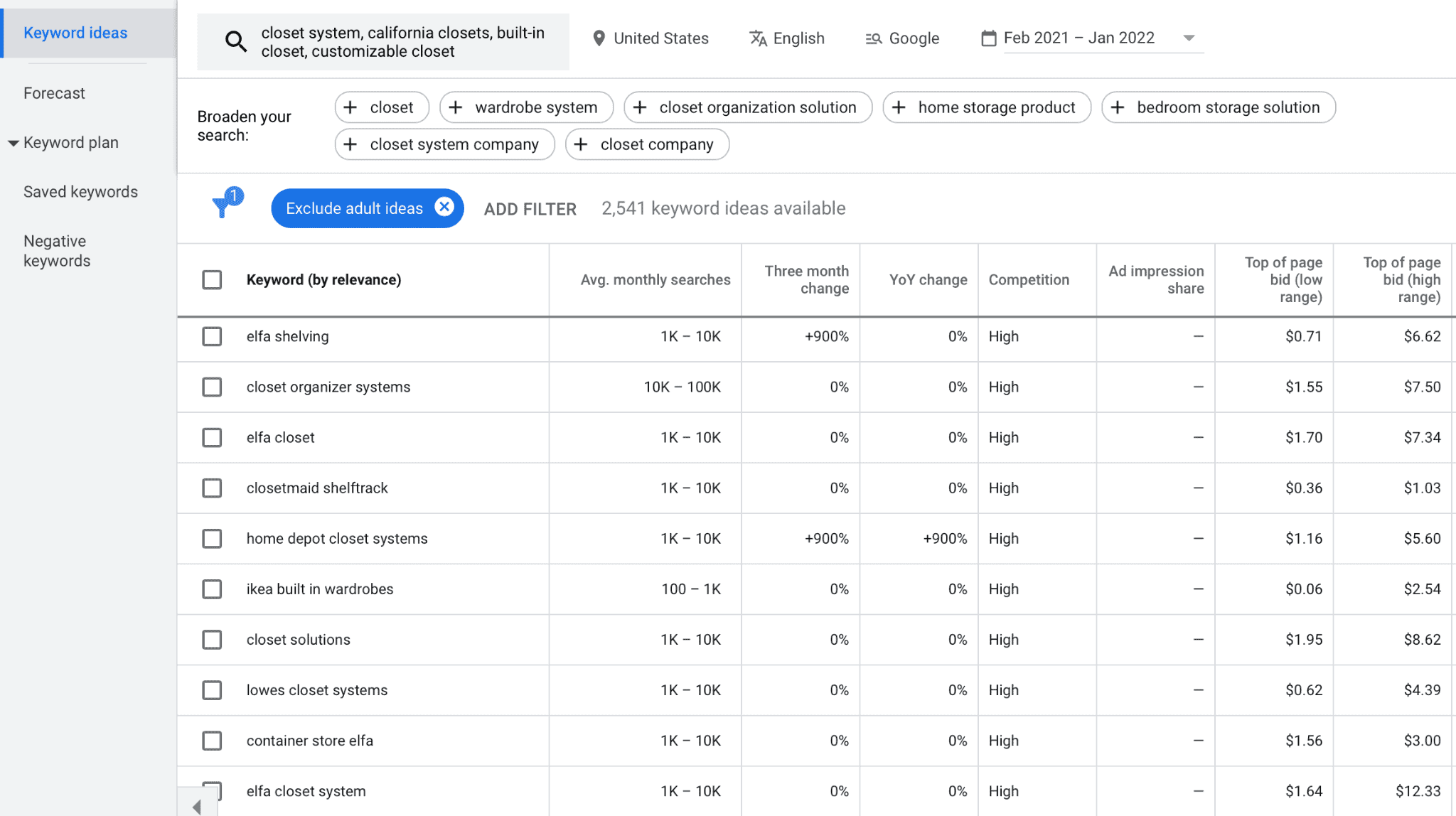Open the date range dropdown arrow
Viewport: 1456px width, 816px height.
1189,38
